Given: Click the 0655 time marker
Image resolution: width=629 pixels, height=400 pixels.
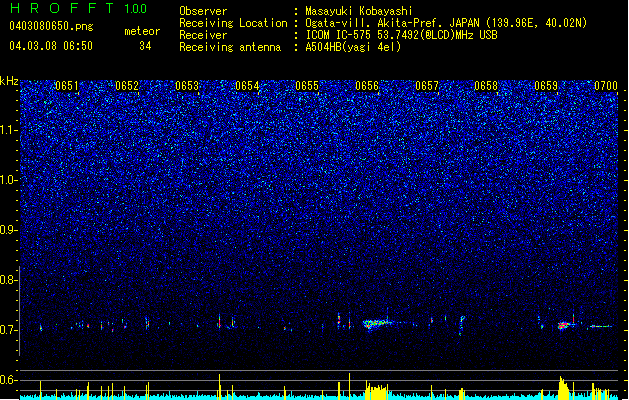Looking at the screenshot, I should (x=307, y=86).
